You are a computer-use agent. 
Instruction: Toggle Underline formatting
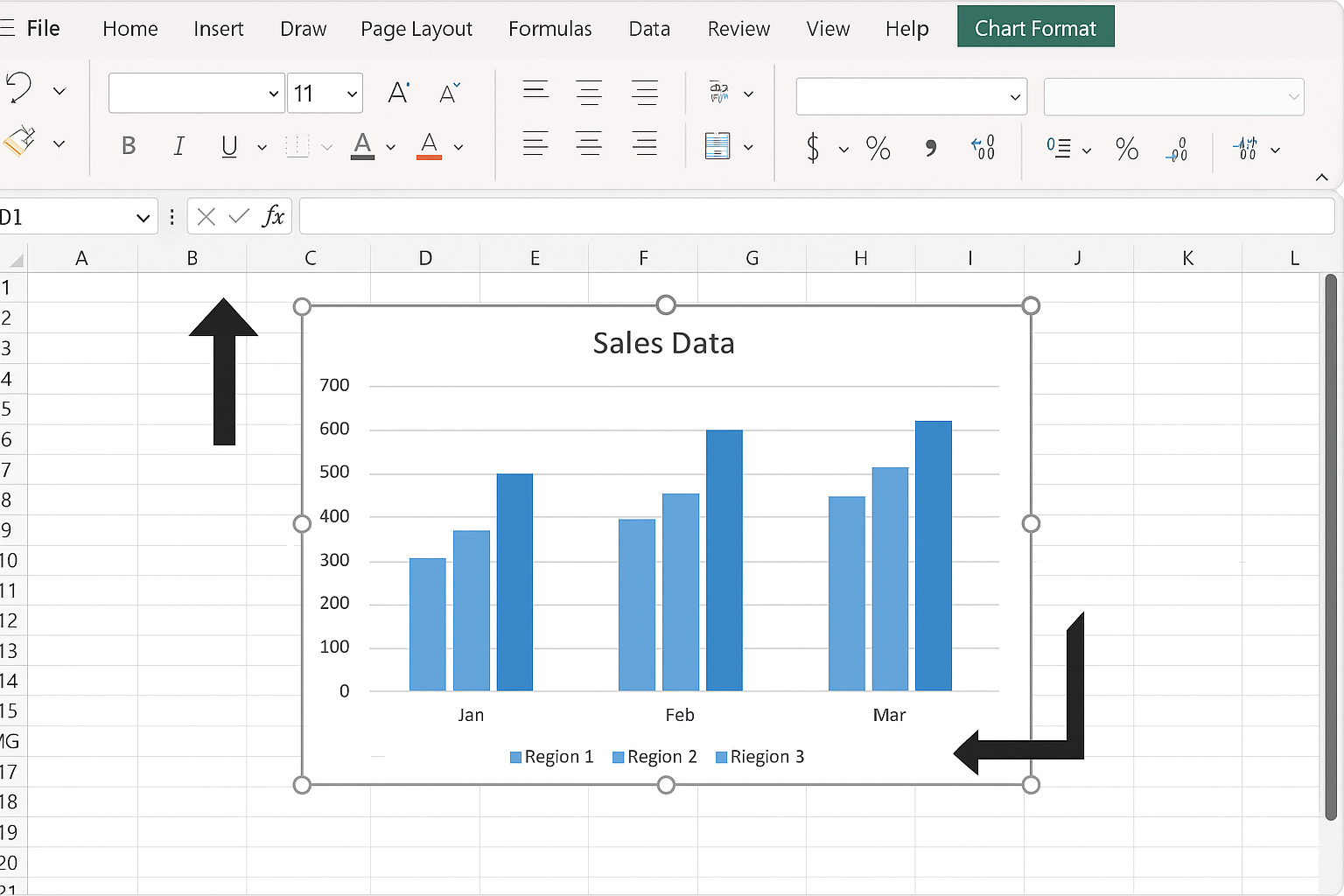229,146
